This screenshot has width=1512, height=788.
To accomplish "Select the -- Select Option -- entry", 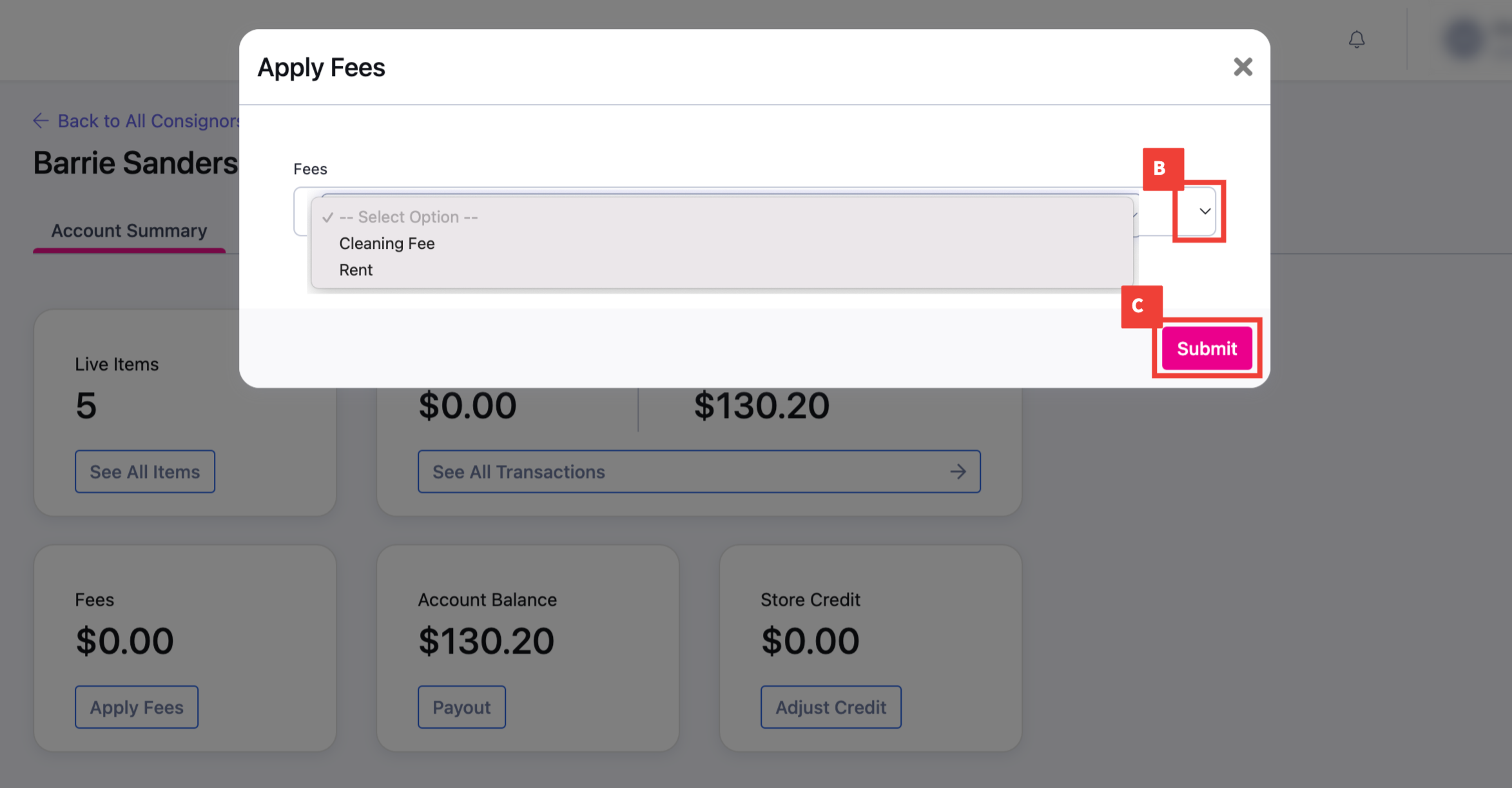I will point(409,217).
